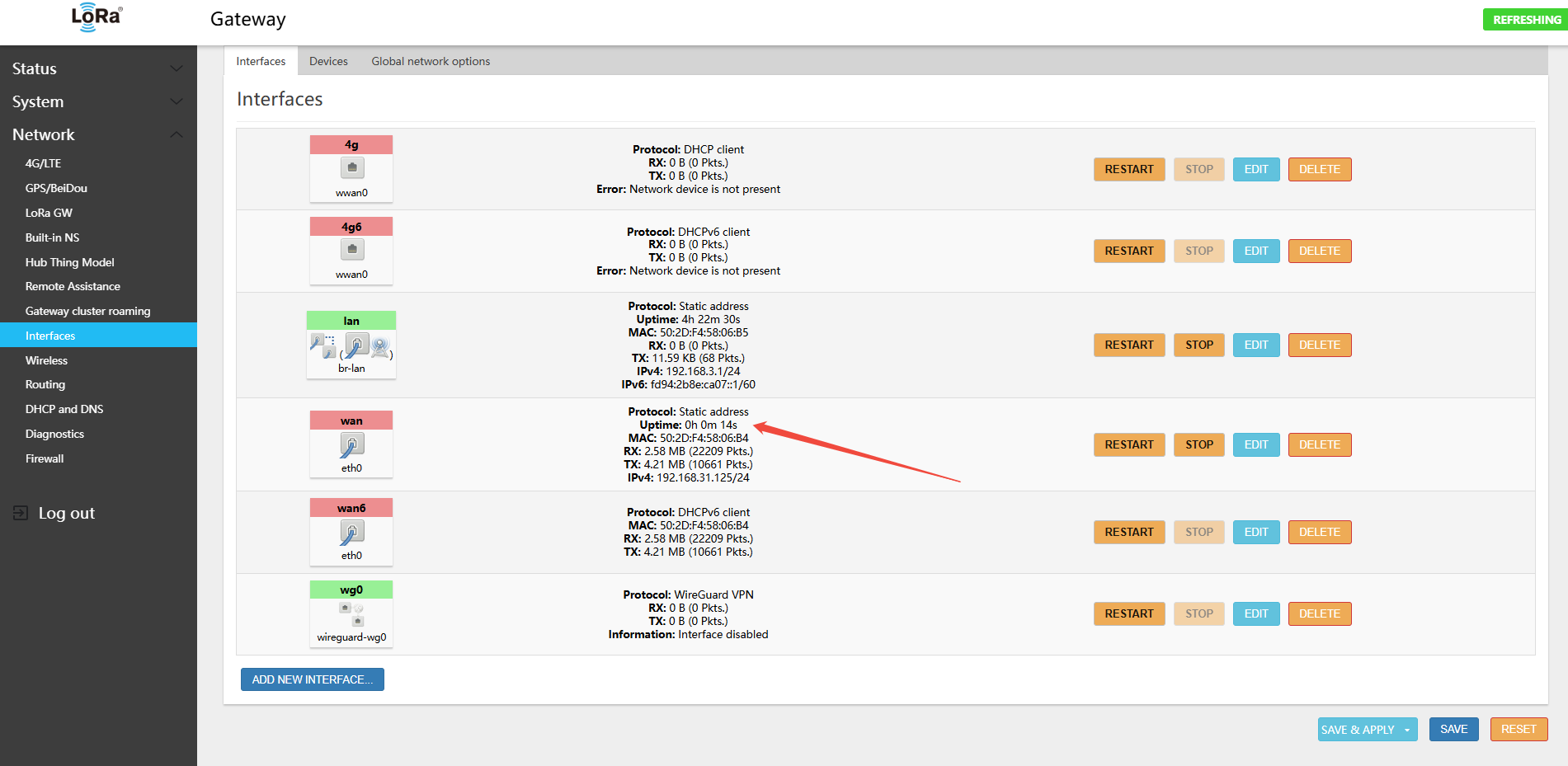
Task: Restart the wan interface
Action: [1128, 444]
